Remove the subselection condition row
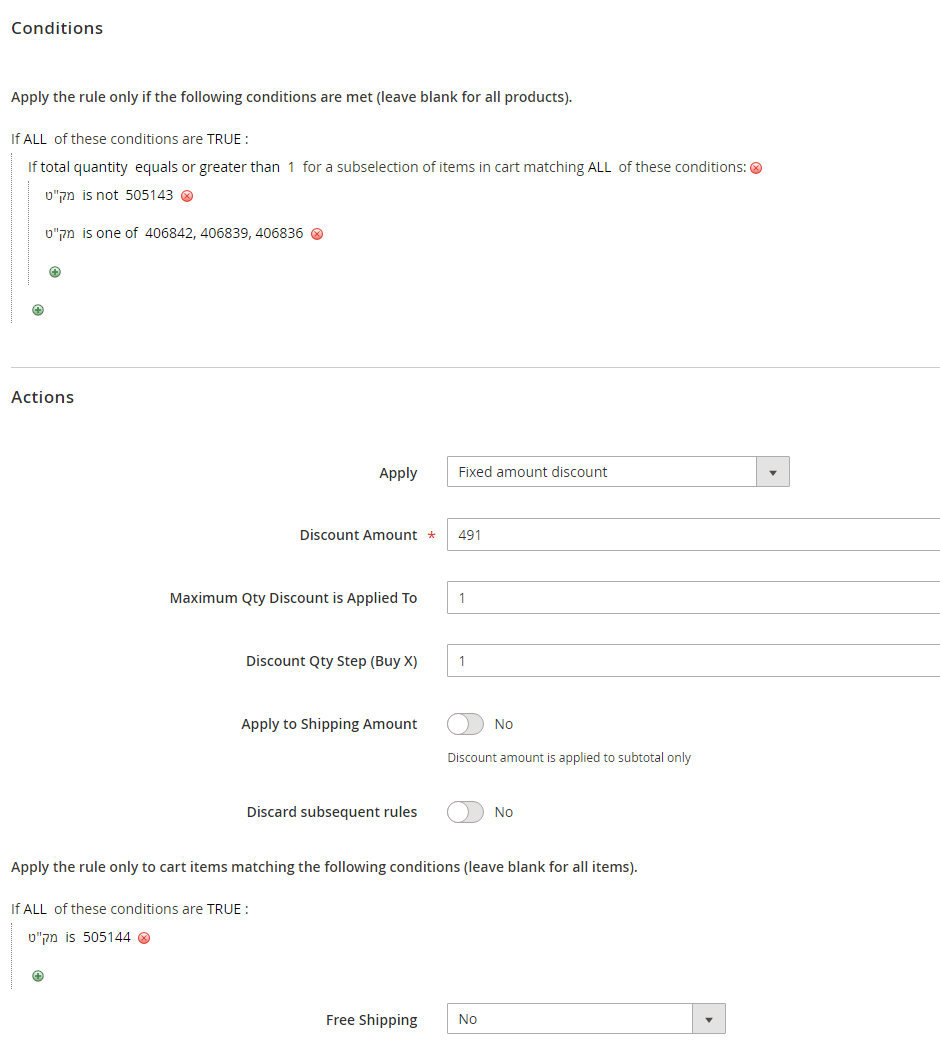The width and height of the screenshot is (940, 1044). [x=757, y=167]
